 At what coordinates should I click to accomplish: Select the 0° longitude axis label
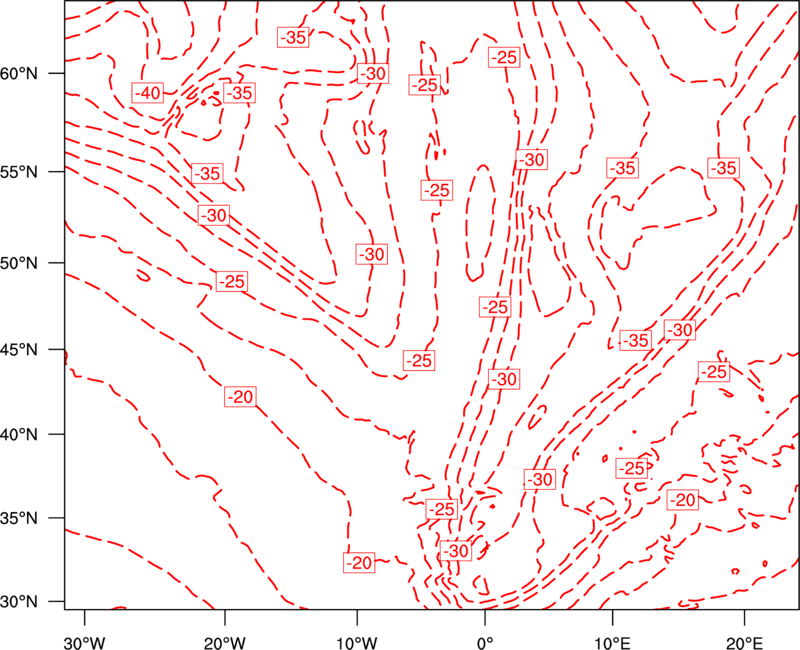[485, 642]
